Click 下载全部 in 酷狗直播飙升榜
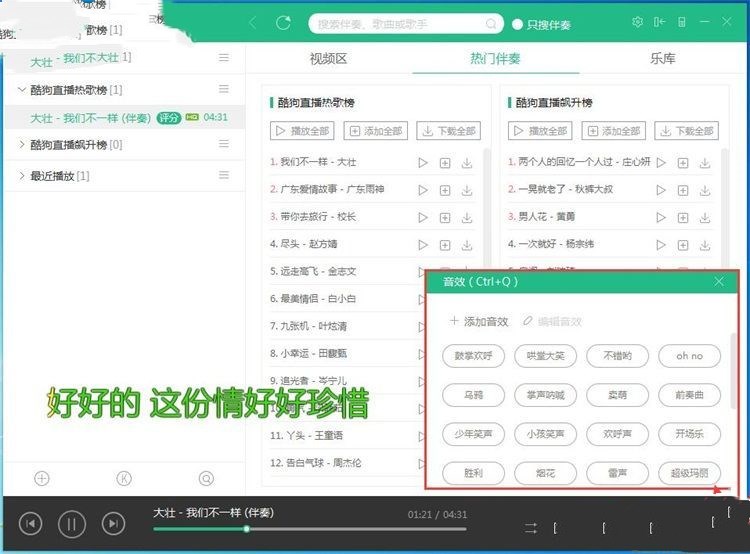 click(686, 131)
